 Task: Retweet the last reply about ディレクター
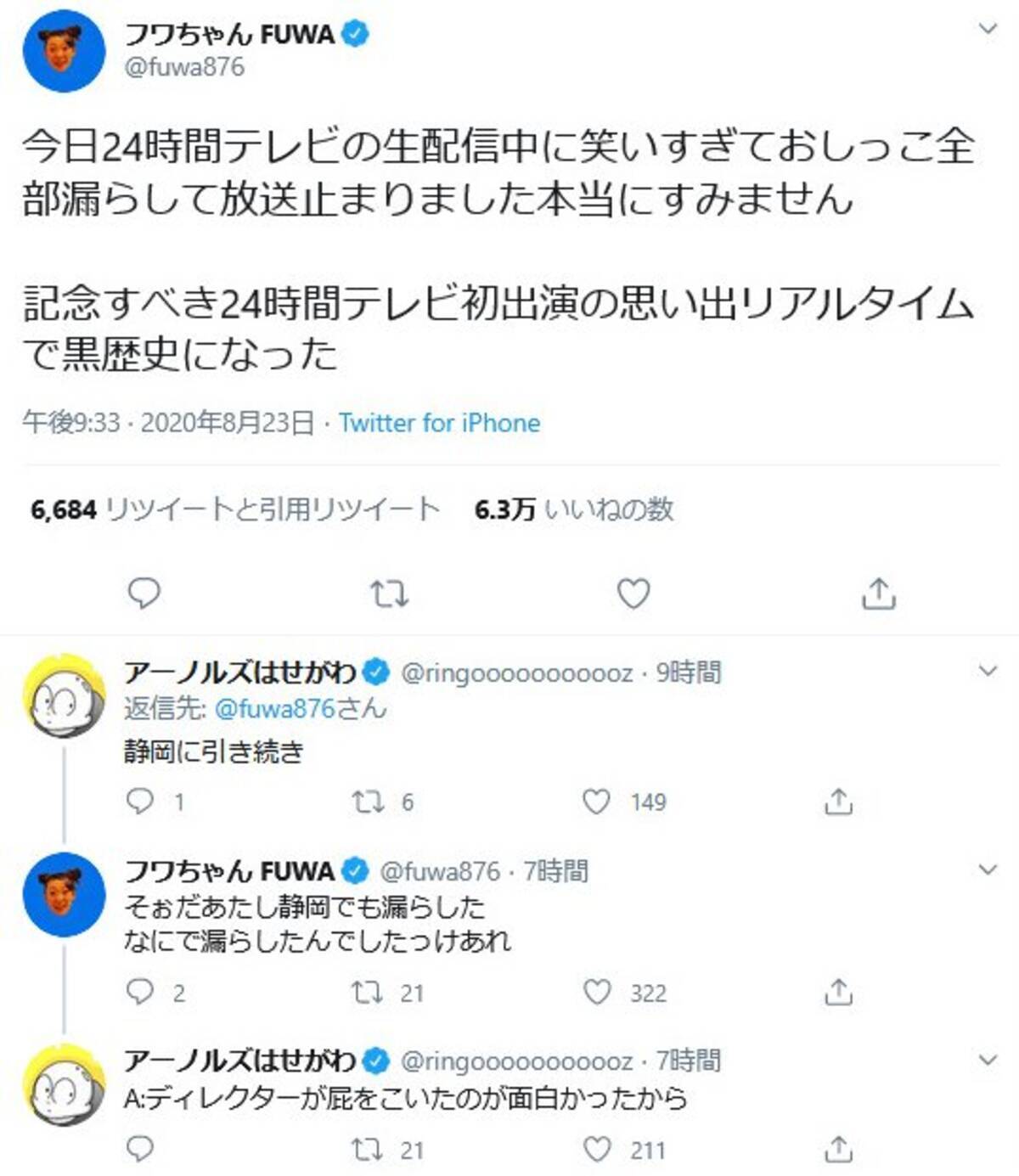pos(368,1150)
